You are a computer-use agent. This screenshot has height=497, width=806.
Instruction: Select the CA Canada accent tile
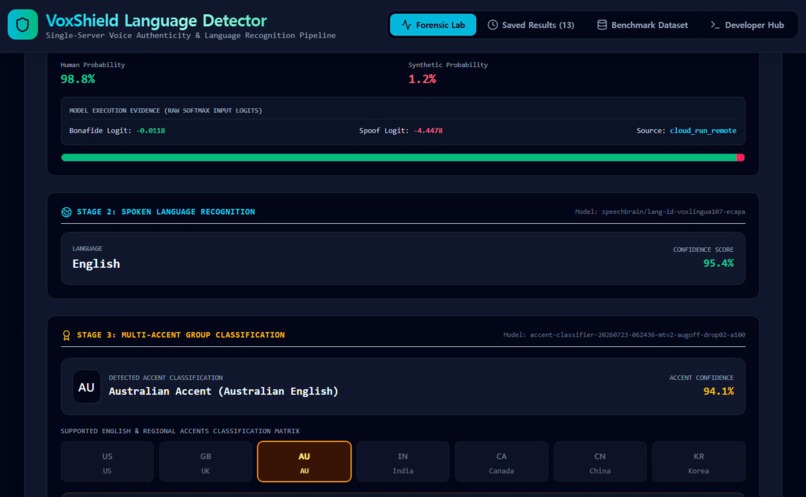click(x=501, y=462)
